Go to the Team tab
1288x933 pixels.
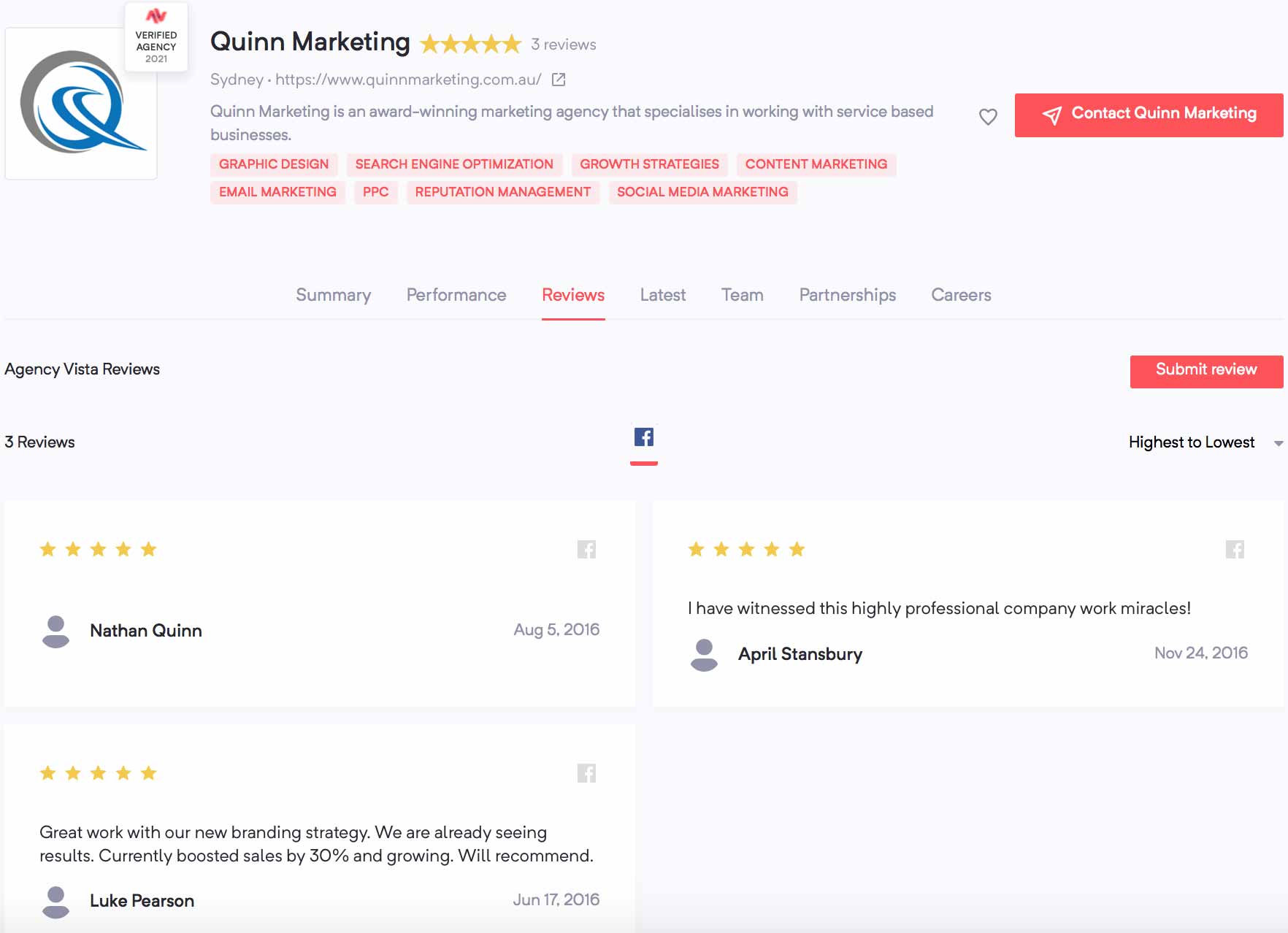pyautogui.click(x=743, y=295)
